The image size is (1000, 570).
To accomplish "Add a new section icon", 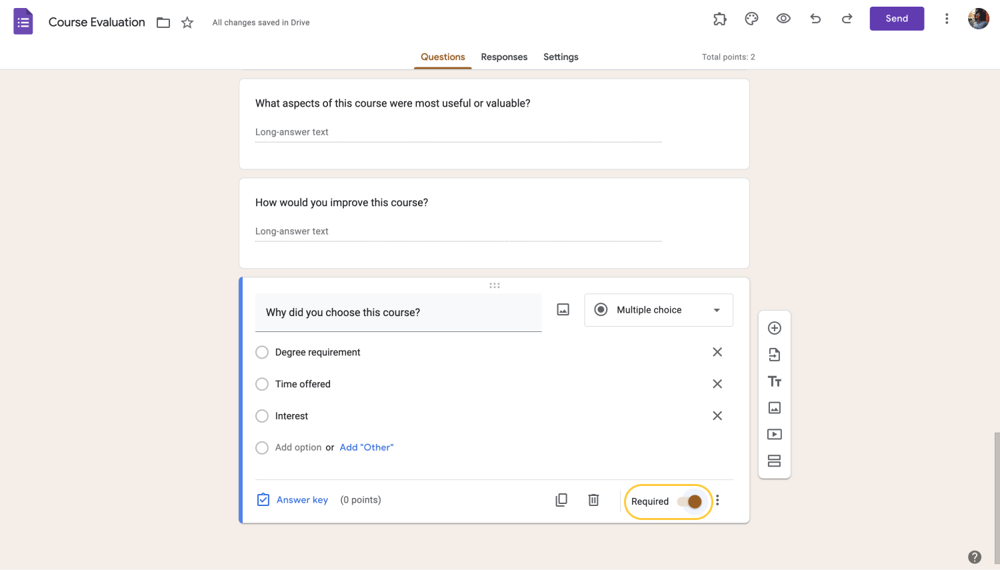I will click(x=774, y=461).
